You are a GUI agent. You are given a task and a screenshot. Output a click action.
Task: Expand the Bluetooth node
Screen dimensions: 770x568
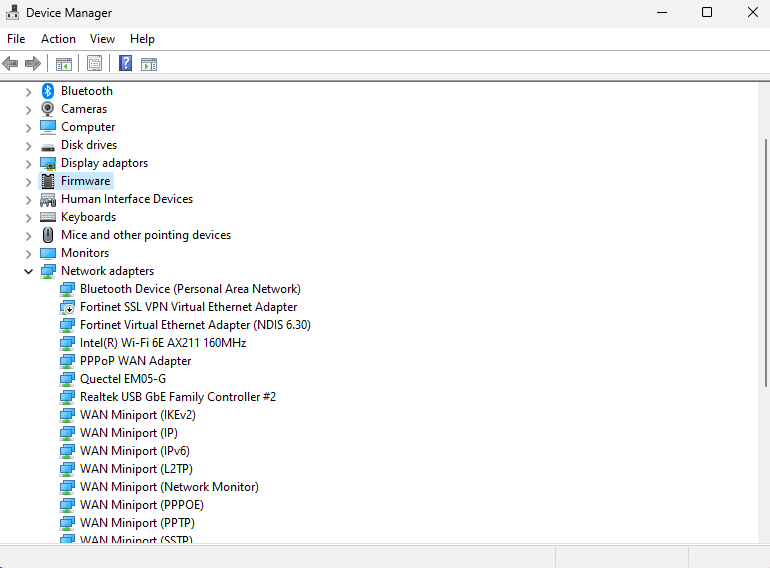point(28,92)
